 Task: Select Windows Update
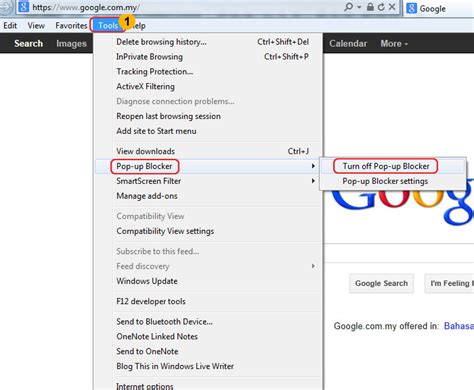pos(208,281)
